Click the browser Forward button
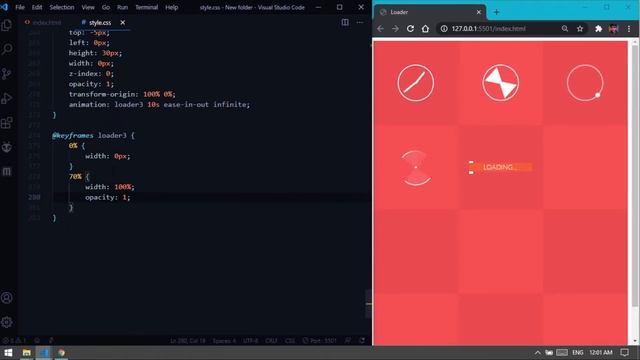640x360 pixels. pos(395,29)
